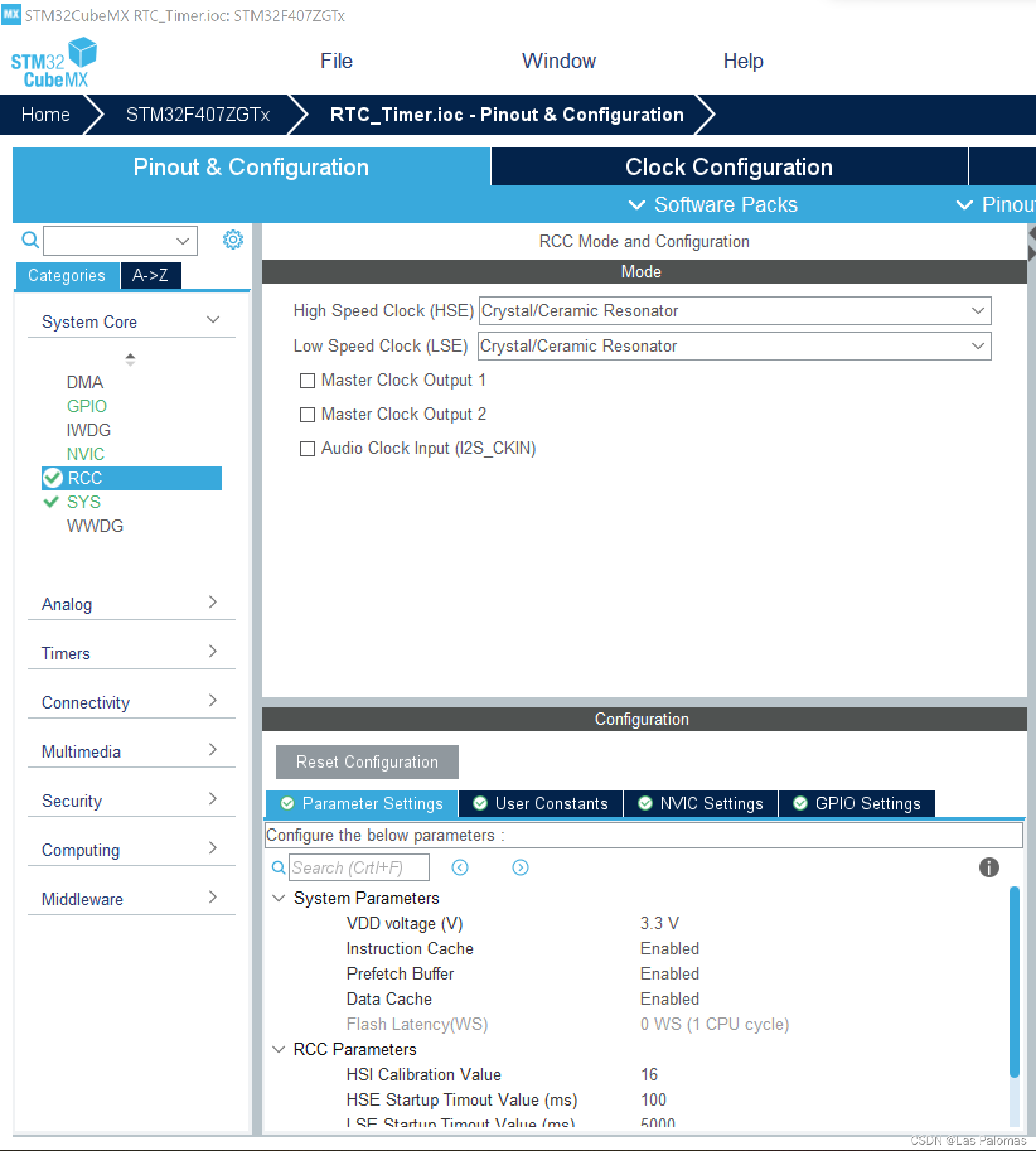Viewport: 1036px width, 1151px height.
Task: Select the Categories tab
Action: click(67, 275)
